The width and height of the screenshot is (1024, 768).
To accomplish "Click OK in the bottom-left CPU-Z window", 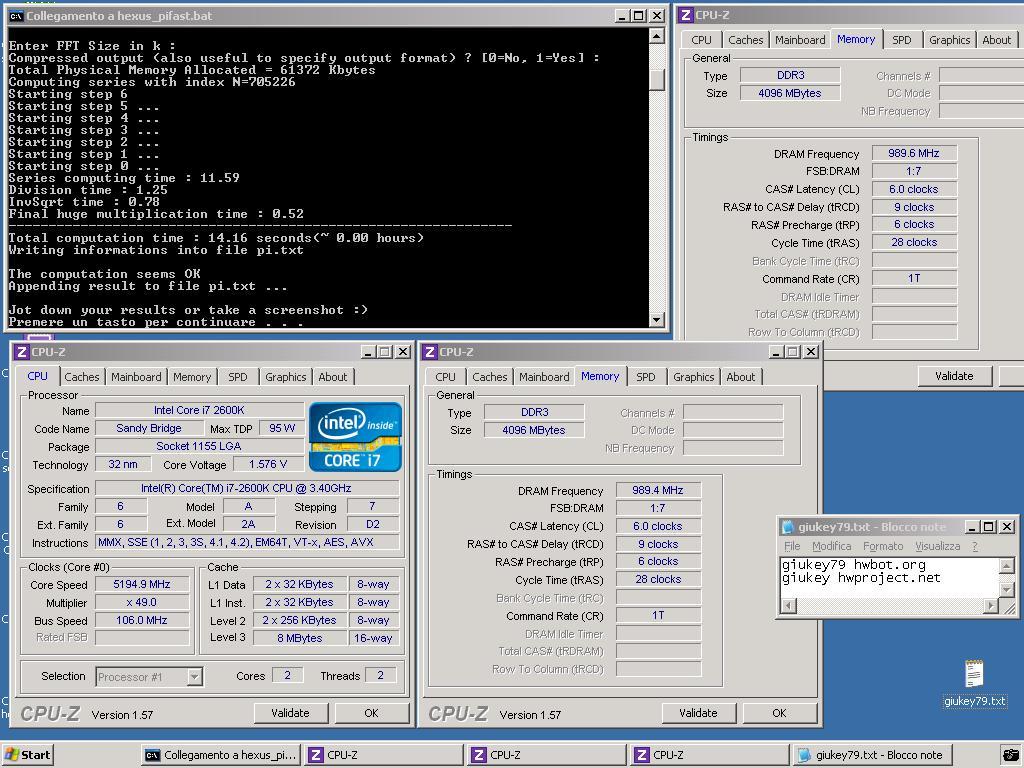I will (x=372, y=713).
